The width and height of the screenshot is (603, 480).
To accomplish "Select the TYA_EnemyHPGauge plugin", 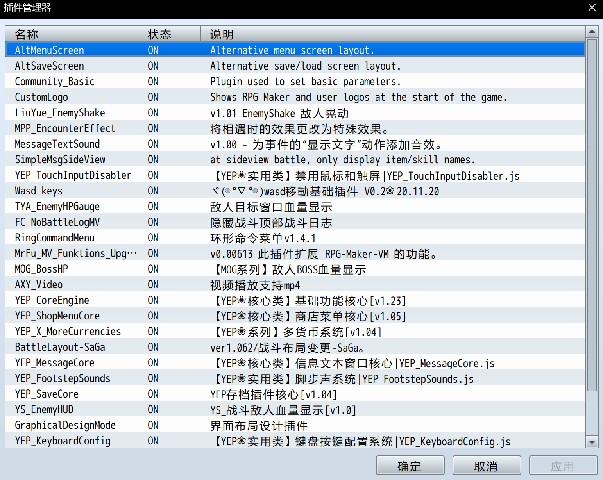I will coord(295,206).
